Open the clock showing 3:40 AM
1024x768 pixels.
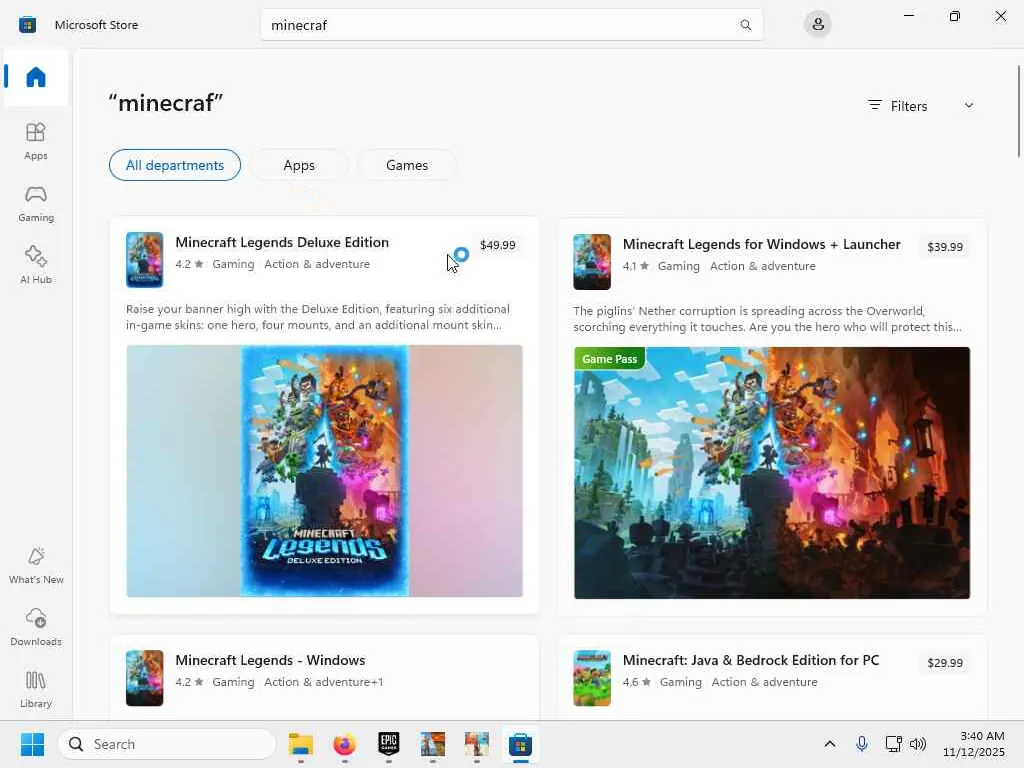[x=974, y=744]
